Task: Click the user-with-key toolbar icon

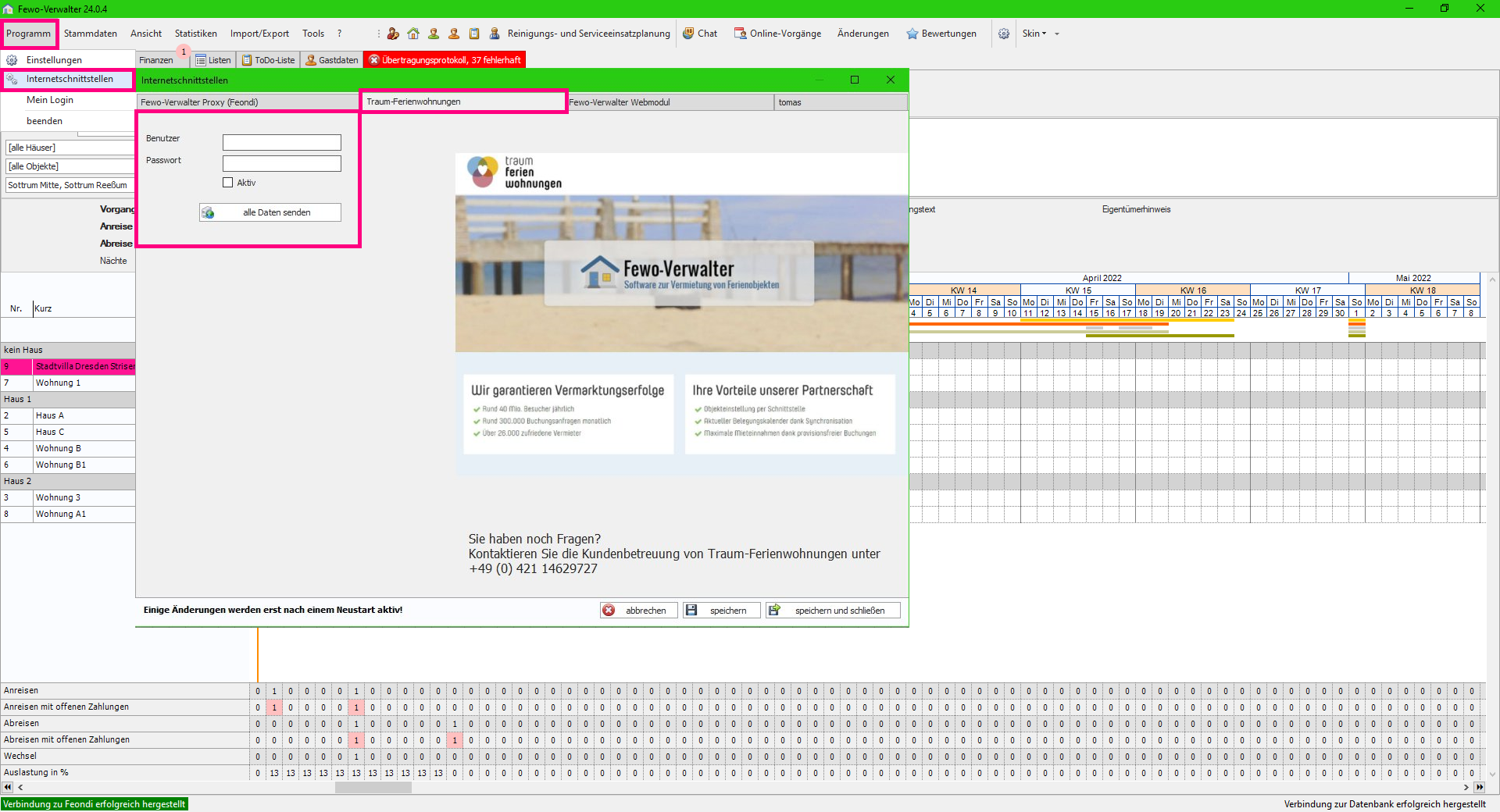Action: pos(393,34)
